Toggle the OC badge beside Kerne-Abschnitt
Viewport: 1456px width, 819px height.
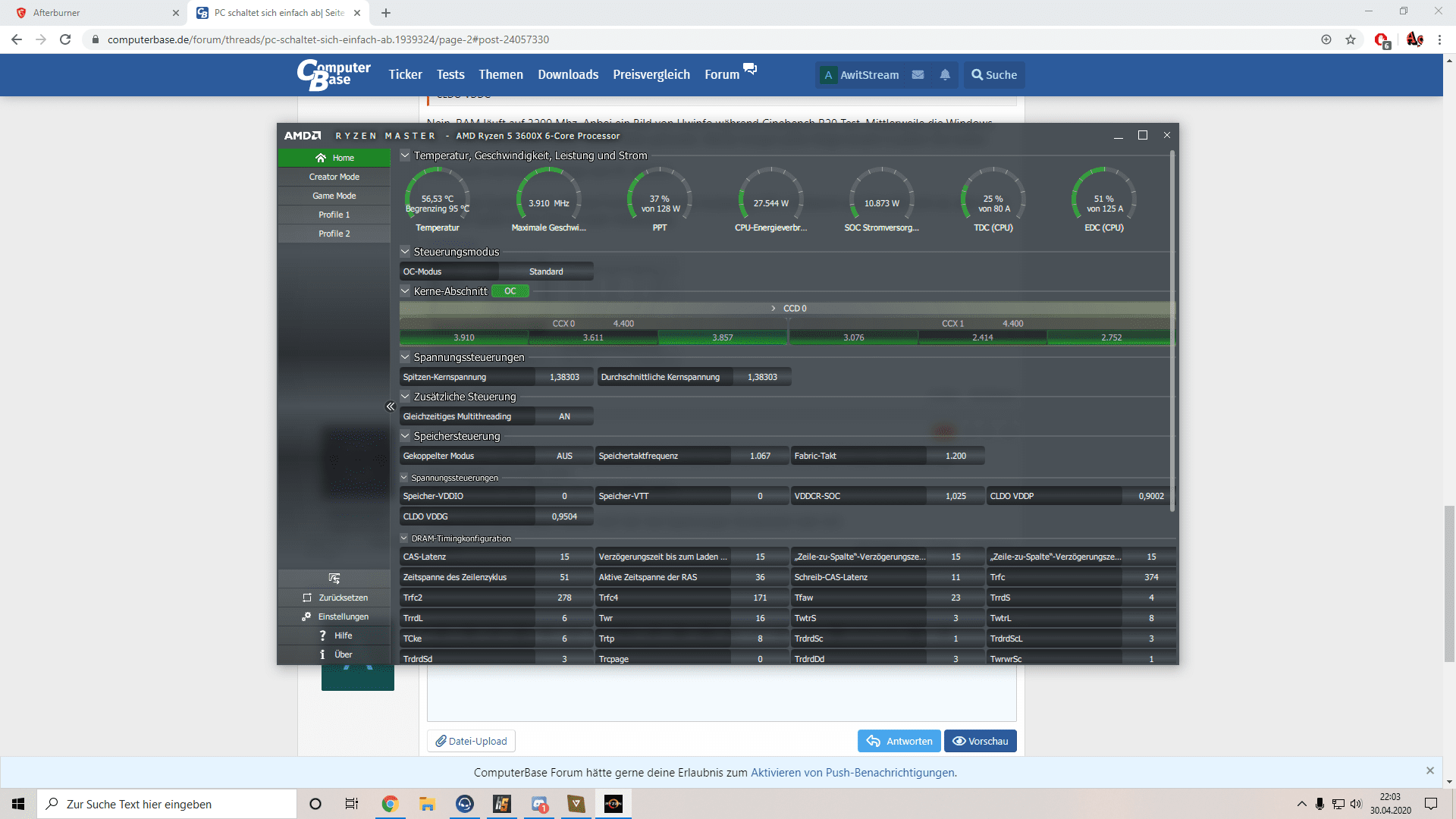click(510, 291)
